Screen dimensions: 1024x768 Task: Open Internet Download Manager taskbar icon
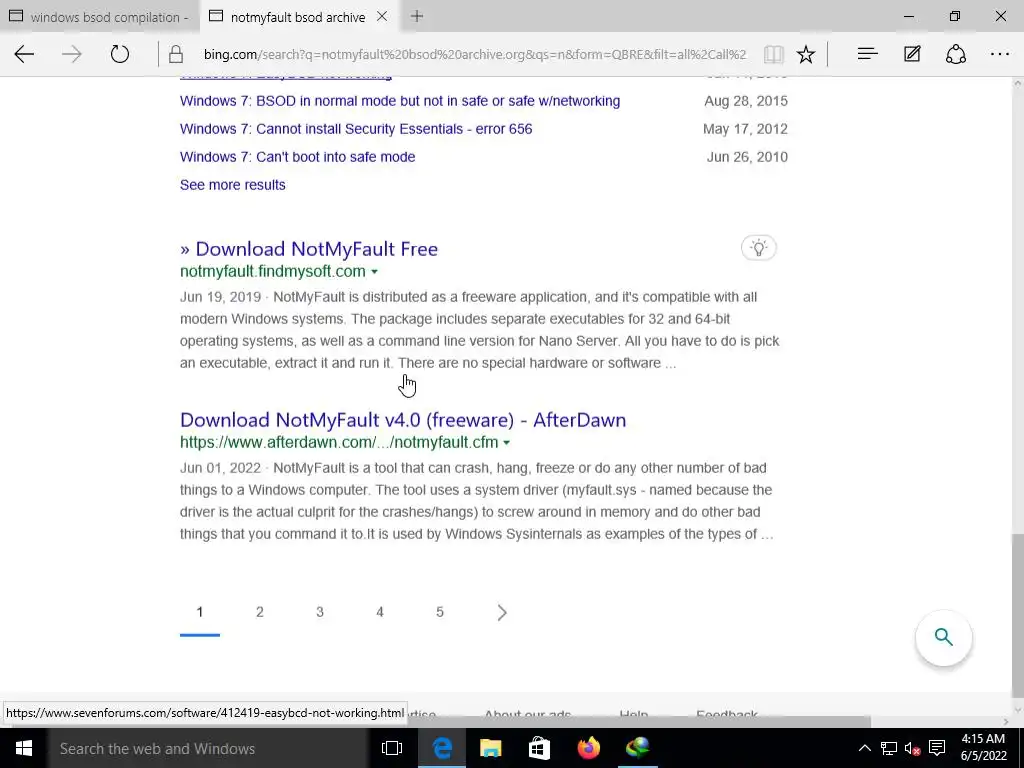[638, 748]
